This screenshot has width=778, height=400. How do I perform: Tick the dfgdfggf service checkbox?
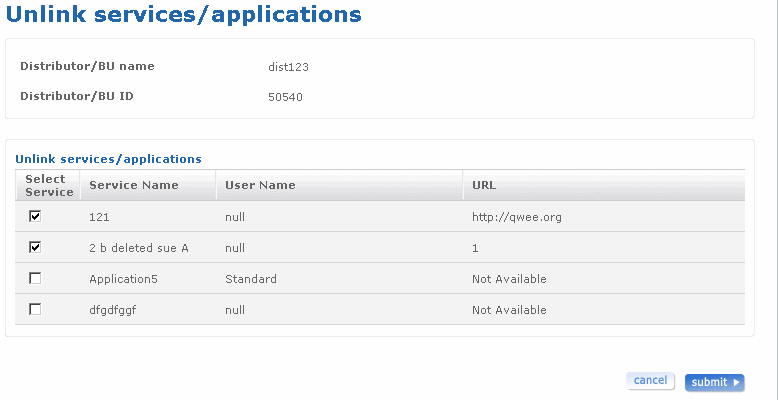pyautogui.click(x=35, y=309)
